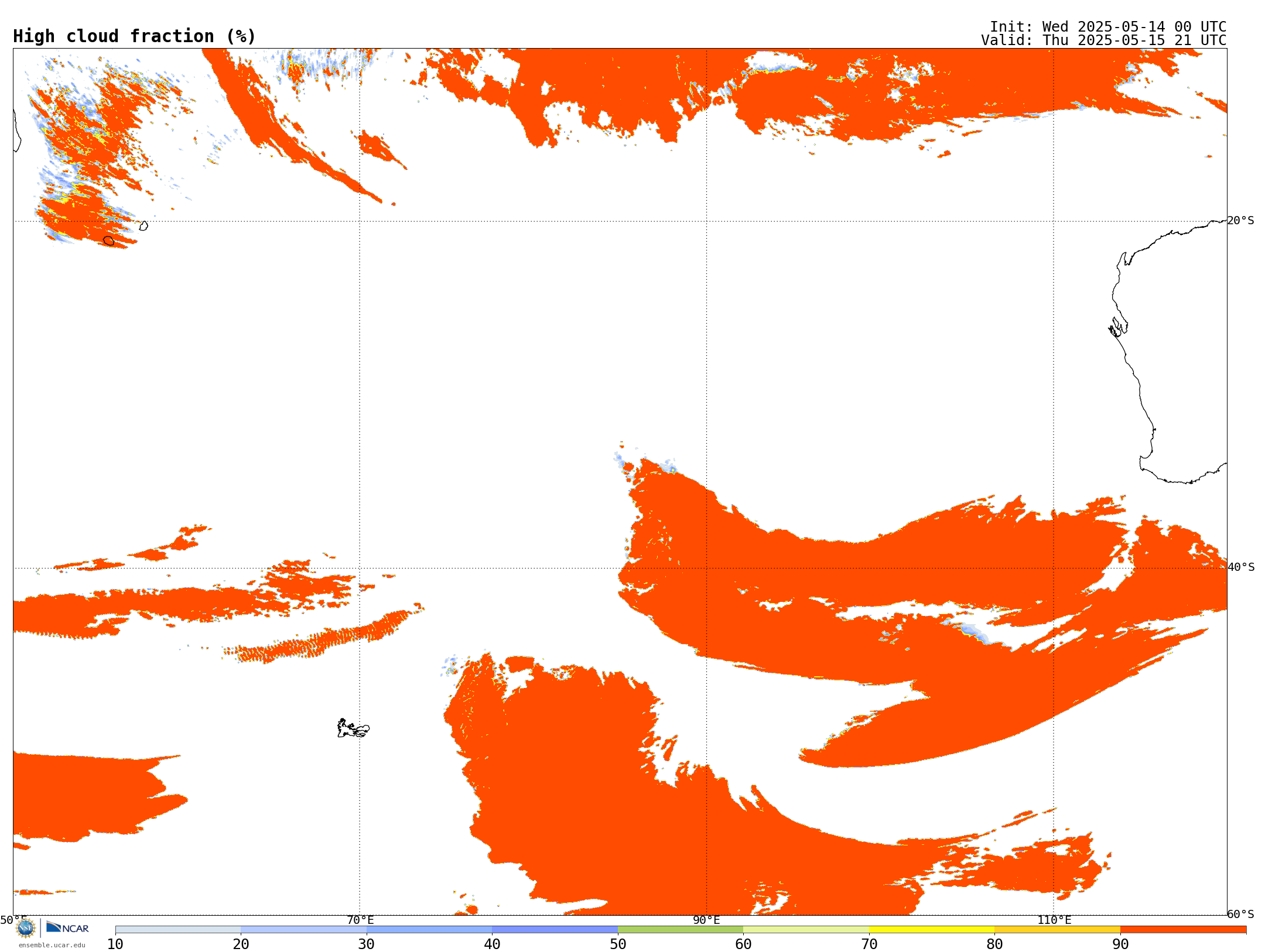
Task: Click colorbar tick label 20
Action: tap(241, 944)
